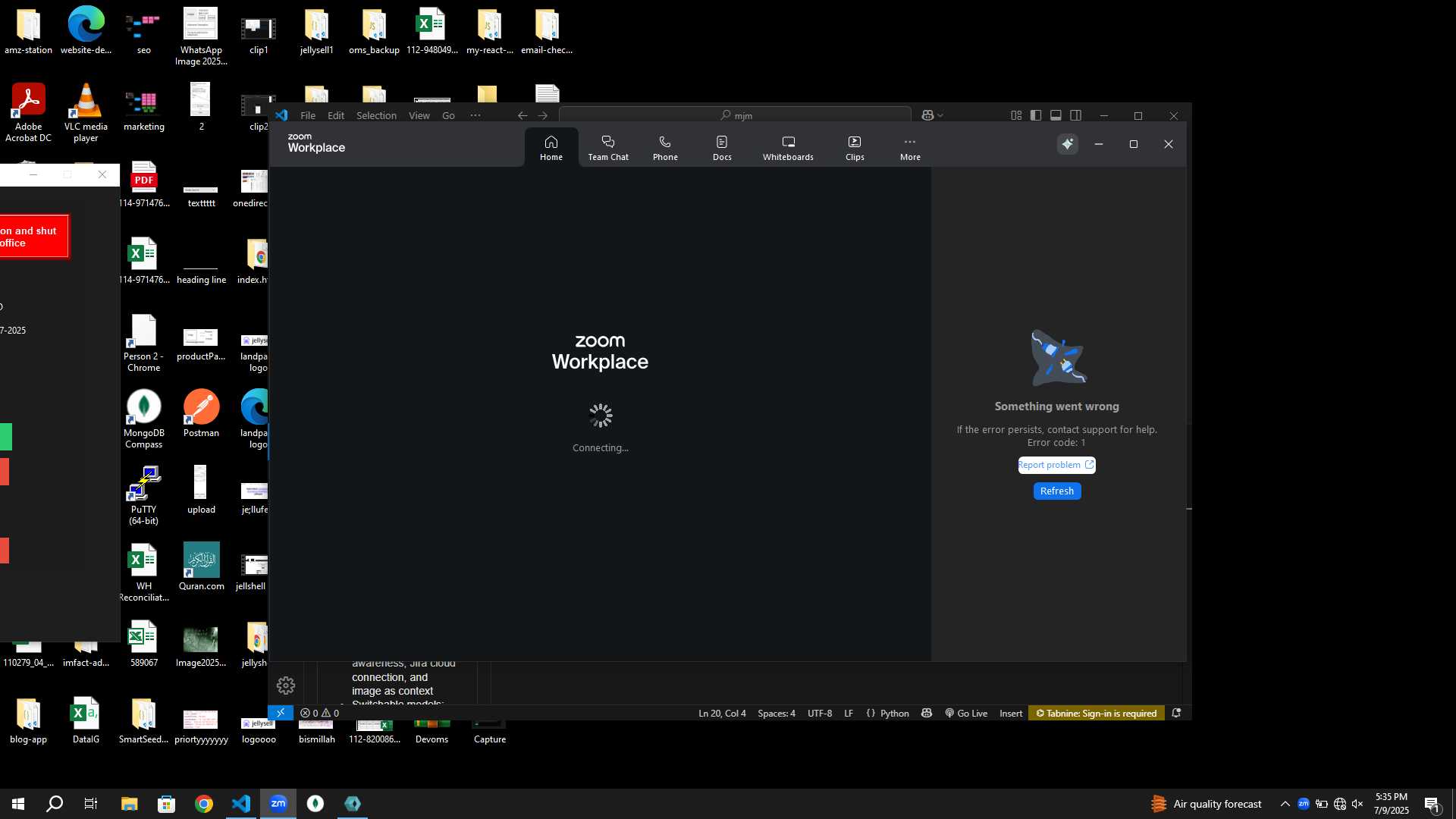Select the amz-station desktop folder

tap(28, 31)
